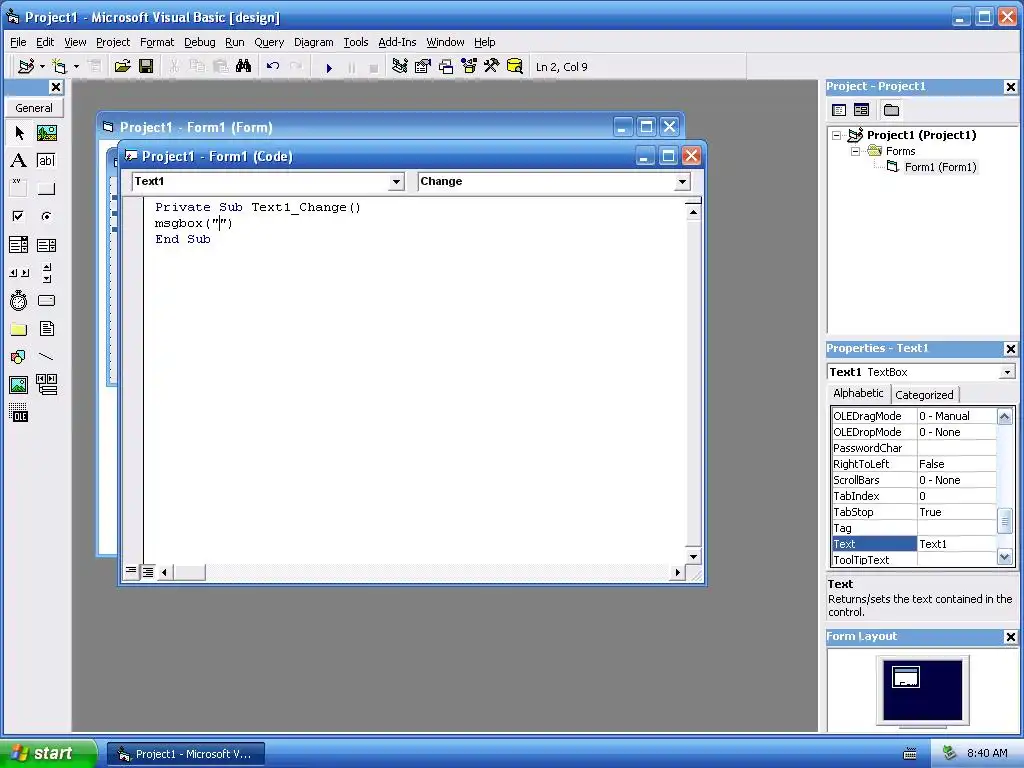Open the Query menu

pyautogui.click(x=269, y=42)
